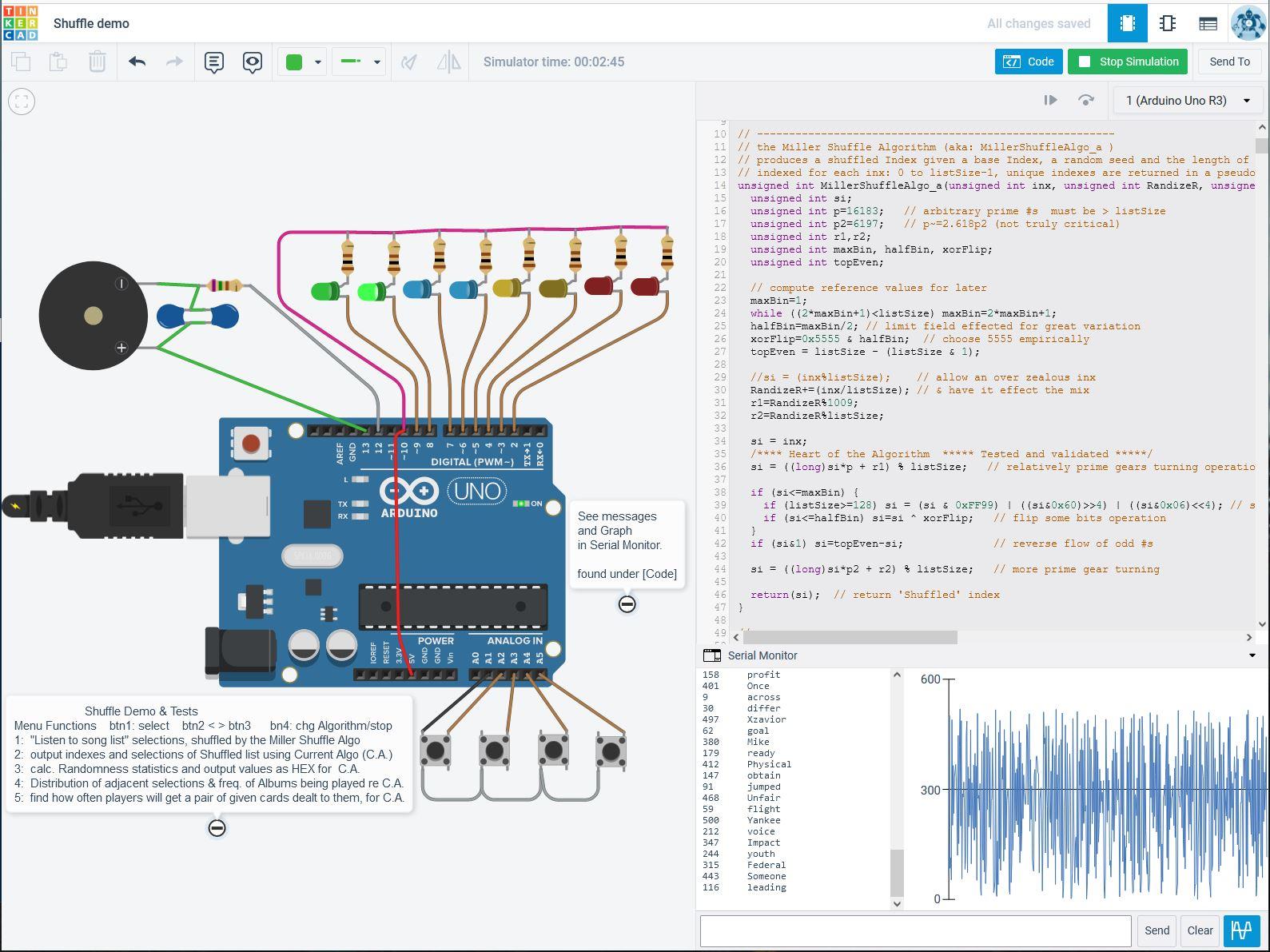Click the debugger step-over icon
This screenshot has width=1270, height=952.
click(x=1085, y=100)
